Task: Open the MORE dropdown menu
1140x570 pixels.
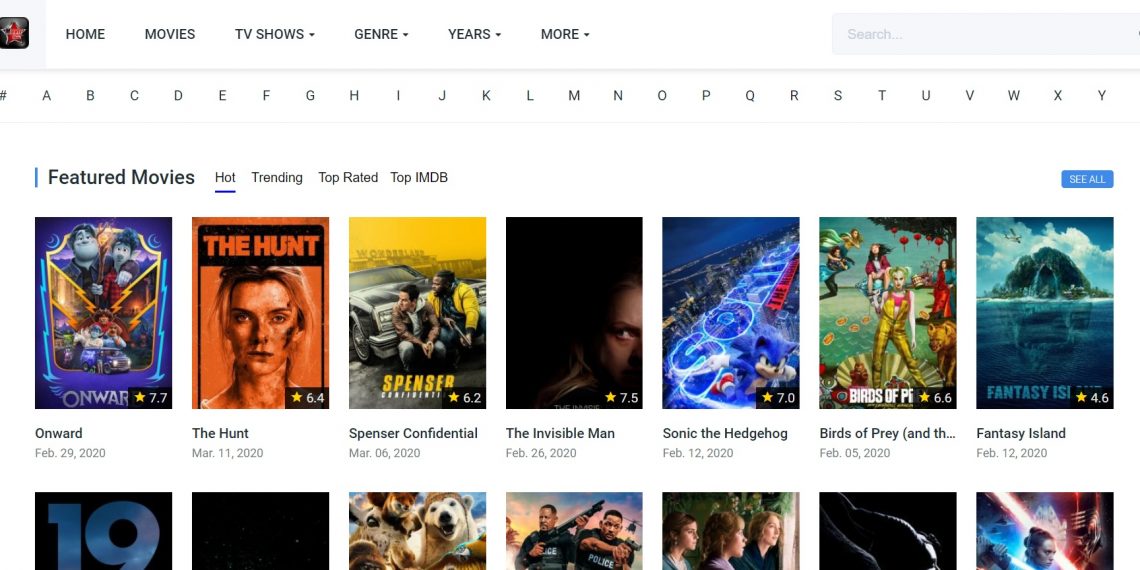Action: tap(565, 34)
